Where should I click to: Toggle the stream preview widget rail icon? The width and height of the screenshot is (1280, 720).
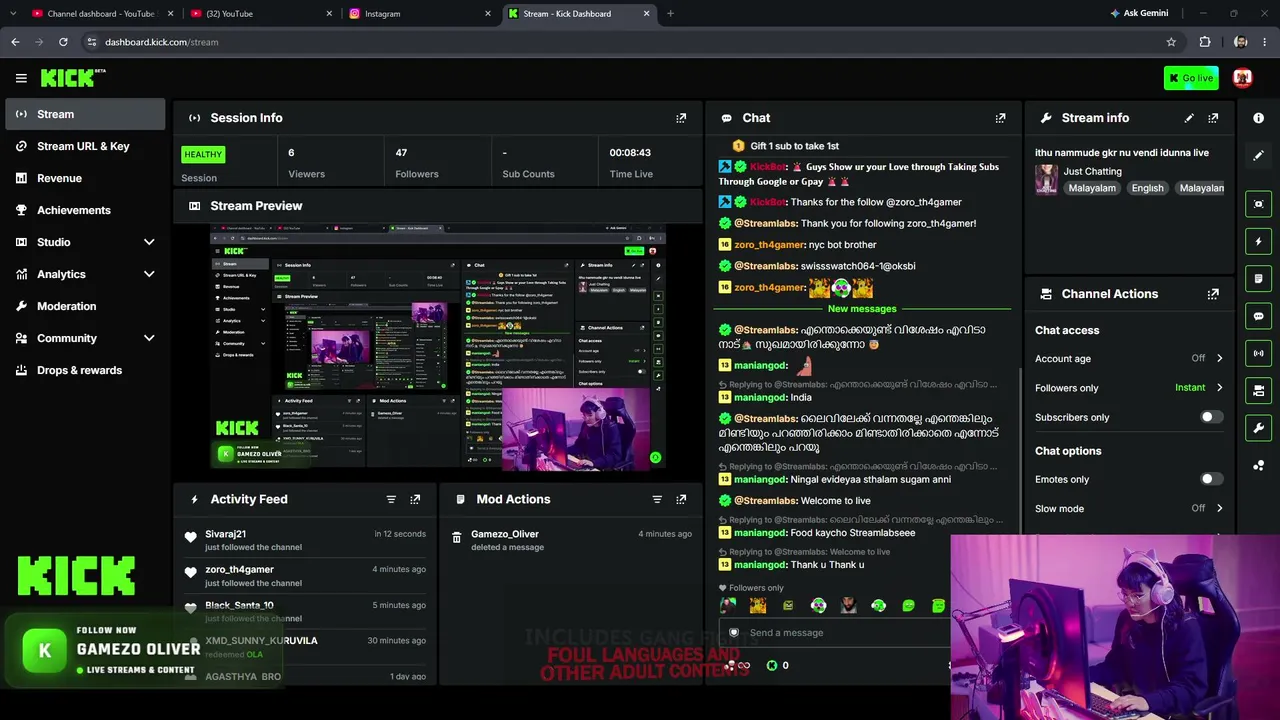[x=1258, y=204]
